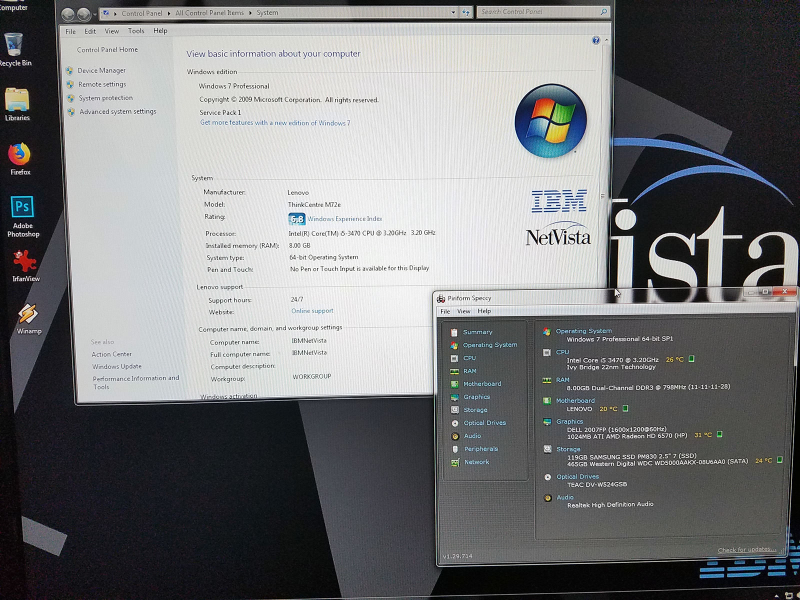The width and height of the screenshot is (800, 600).
Task: Select the RAM icon in Speccy sidebar
Action: click(x=454, y=371)
